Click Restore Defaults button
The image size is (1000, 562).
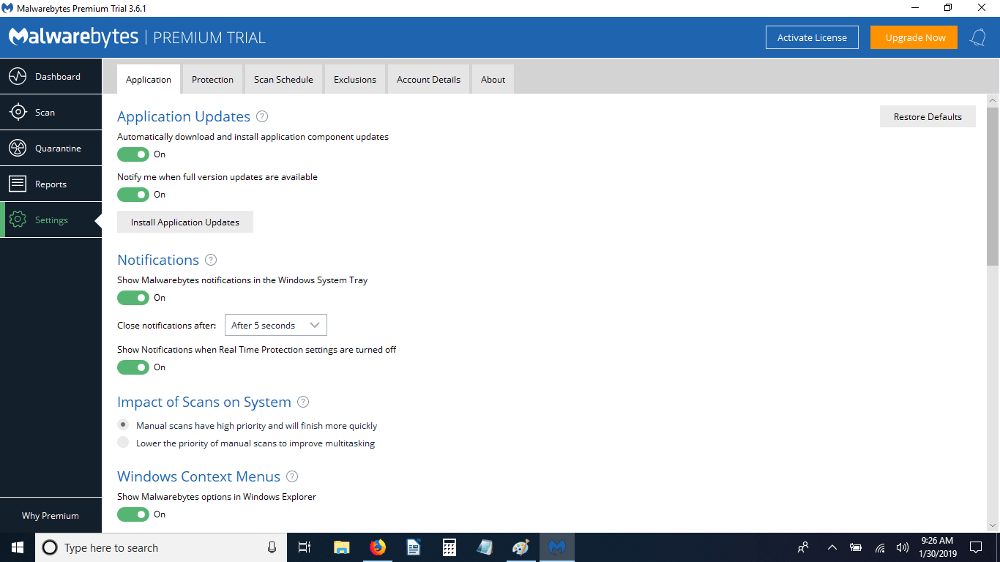[927, 117]
